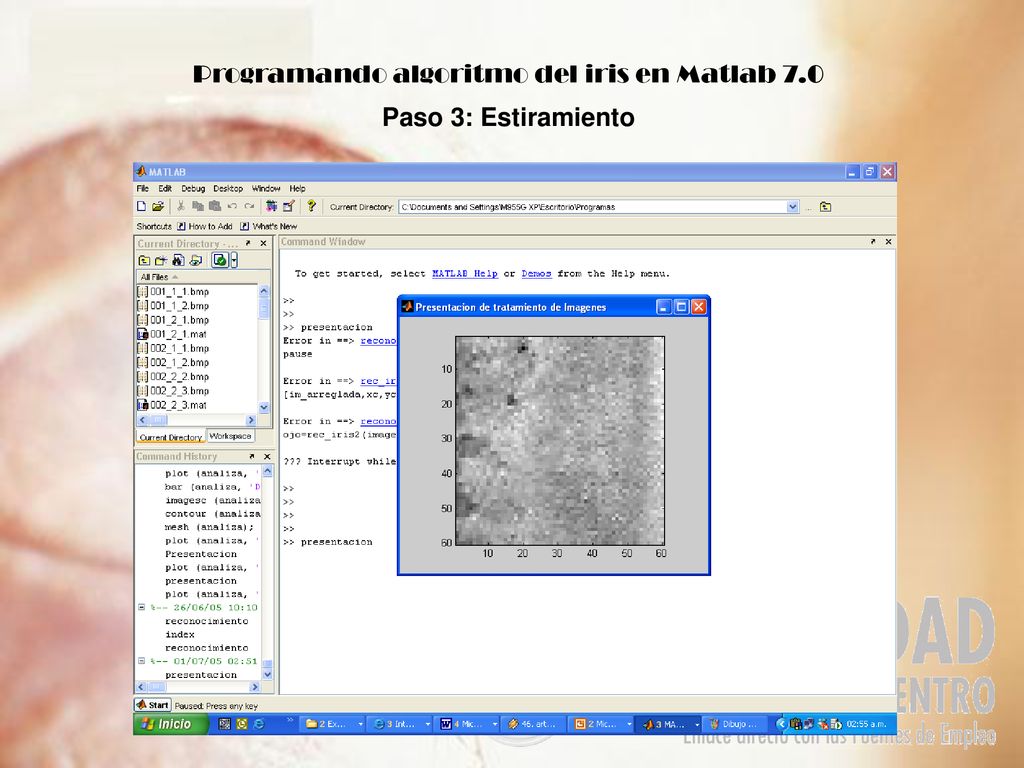Click the file list scroll-down arrow

(264, 408)
